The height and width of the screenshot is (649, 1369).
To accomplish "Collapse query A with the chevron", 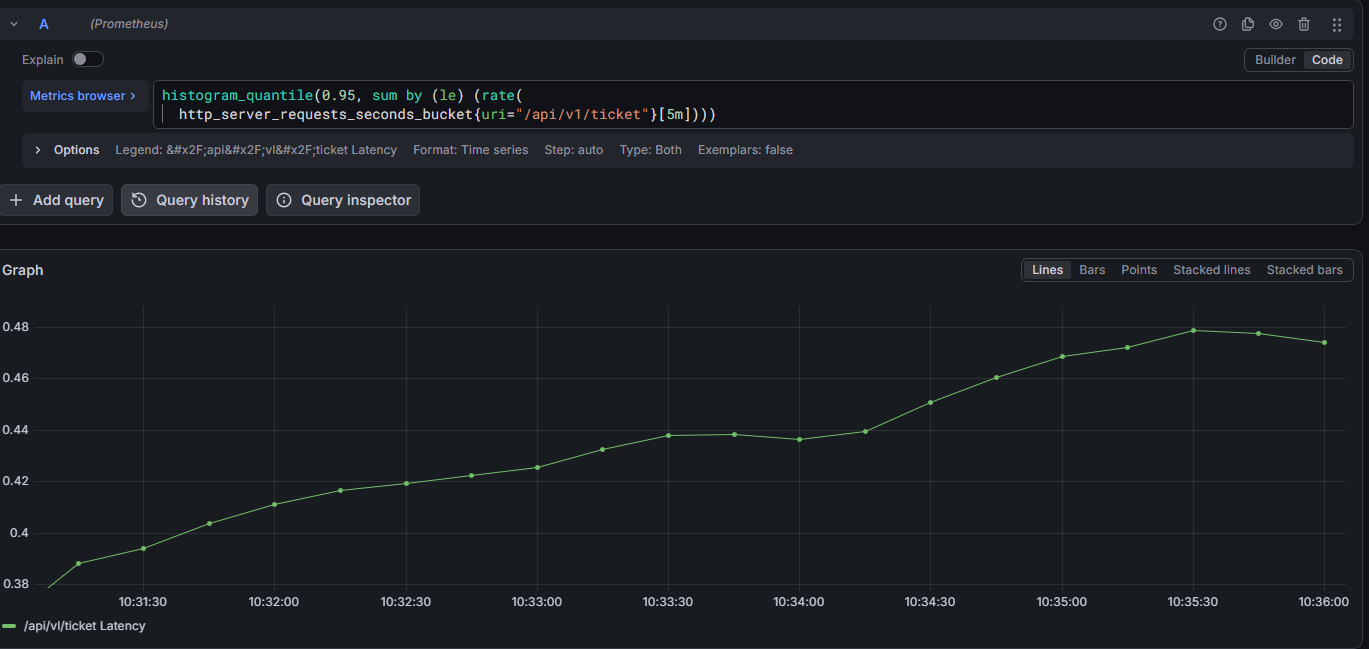I will click(x=14, y=24).
